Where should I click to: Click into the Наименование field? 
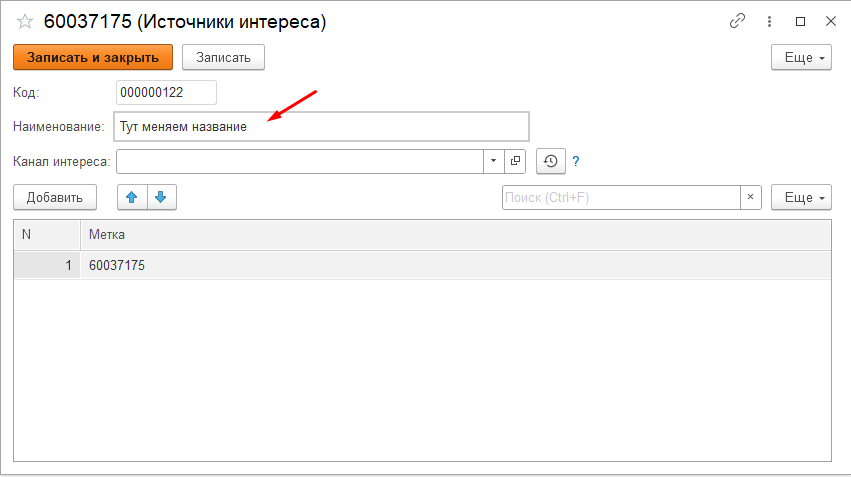pyautogui.click(x=321, y=126)
